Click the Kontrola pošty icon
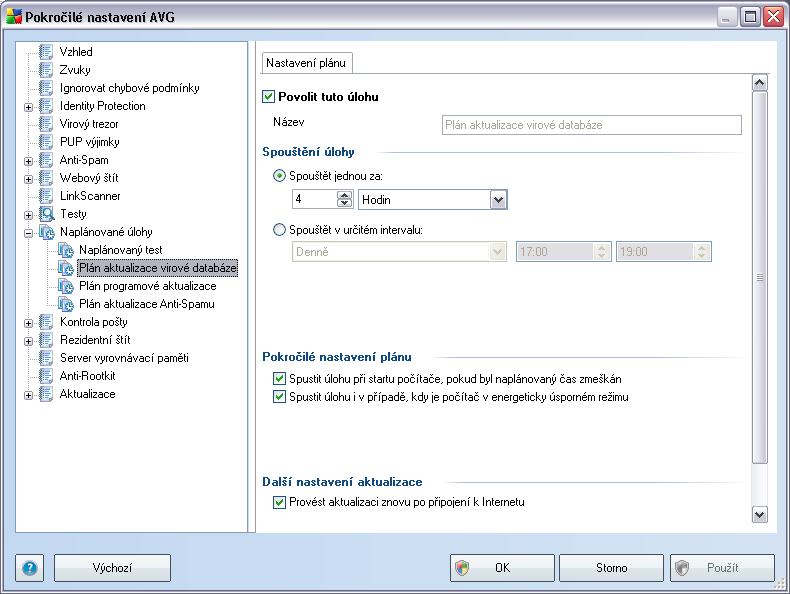The image size is (790, 594). pos(46,322)
